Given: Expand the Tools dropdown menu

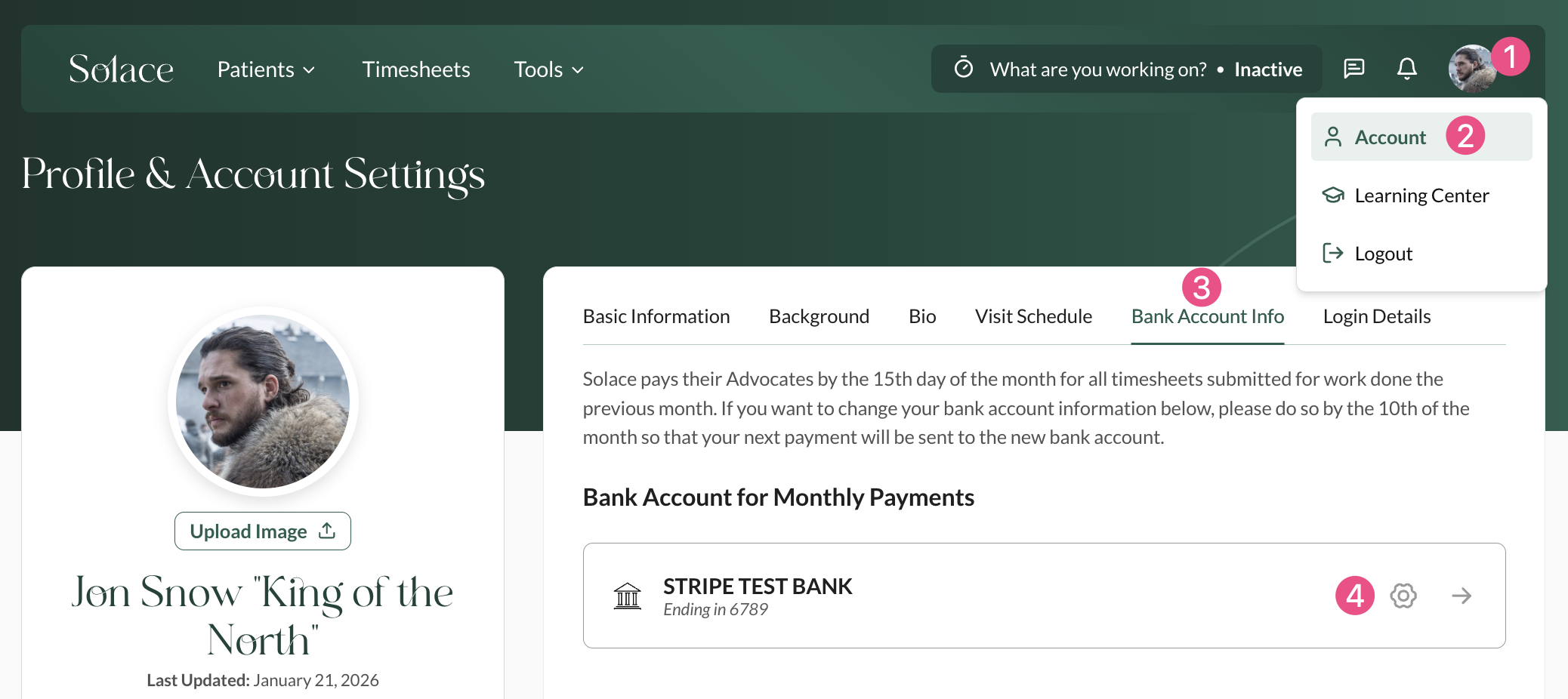Looking at the screenshot, I should click(x=548, y=69).
